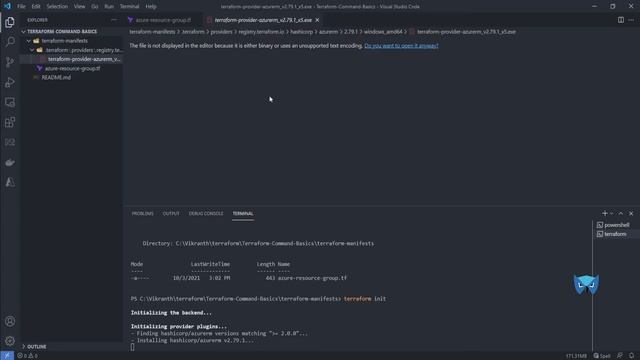Maximize the terminal panel size
640x360 pixels.
pyautogui.click(x=620, y=213)
